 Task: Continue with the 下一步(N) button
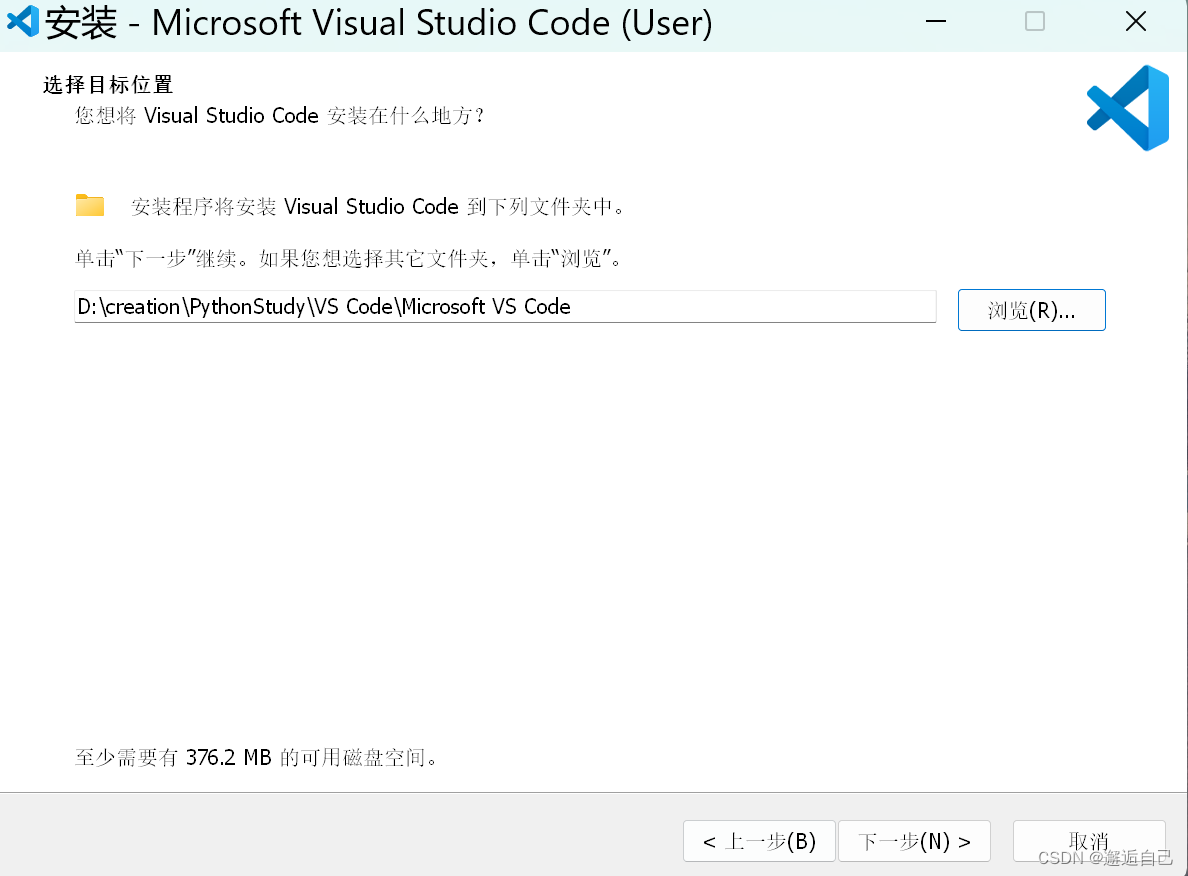(x=914, y=841)
